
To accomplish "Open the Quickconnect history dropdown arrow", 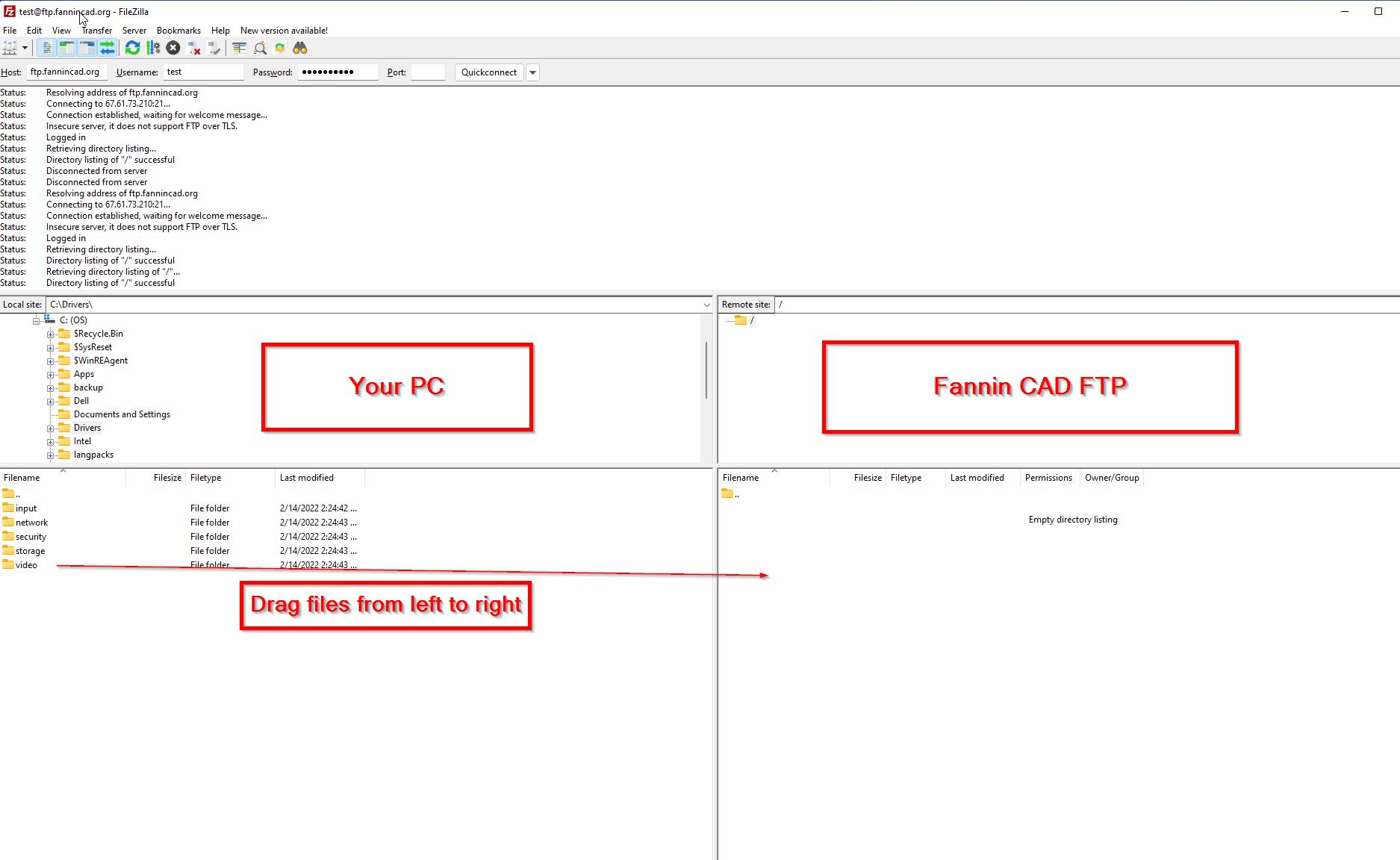I will [532, 72].
